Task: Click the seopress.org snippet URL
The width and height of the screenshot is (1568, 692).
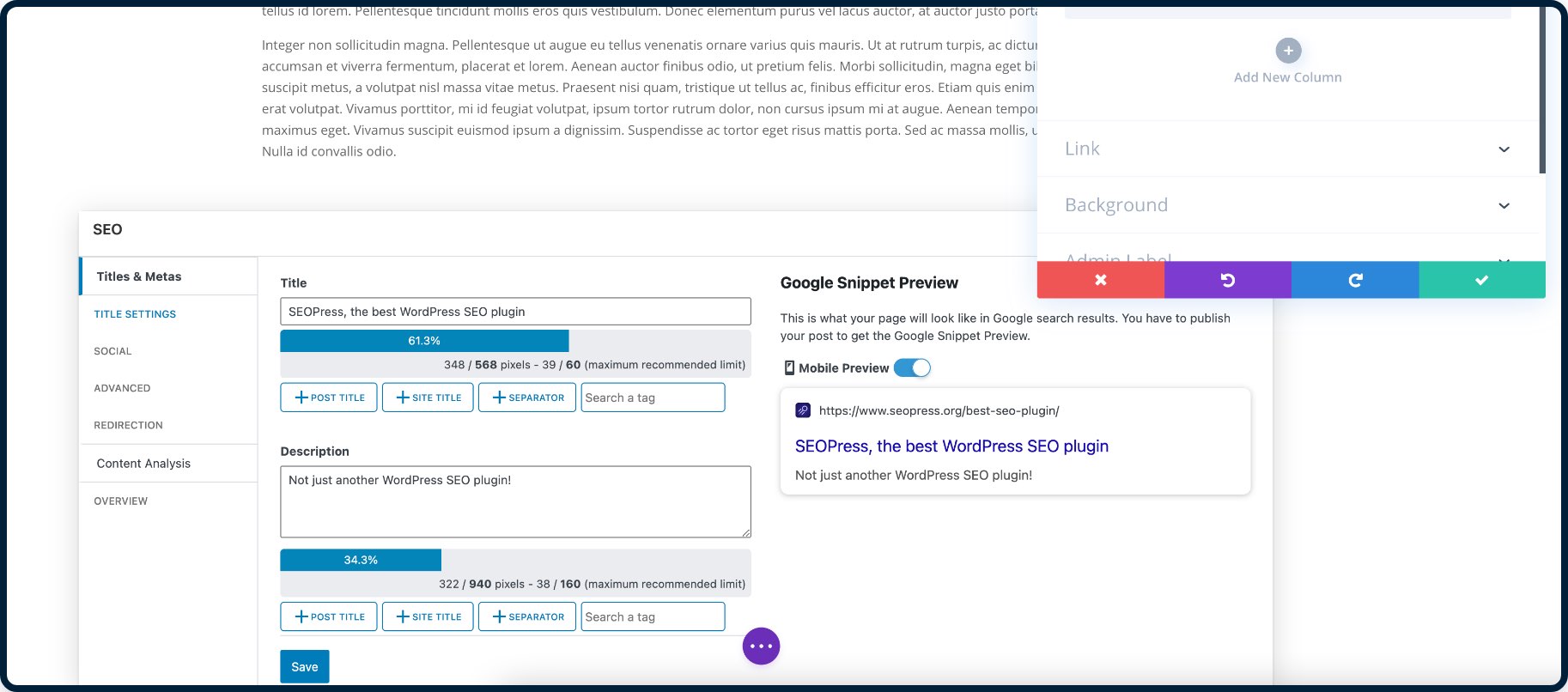Action: tap(939, 410)
